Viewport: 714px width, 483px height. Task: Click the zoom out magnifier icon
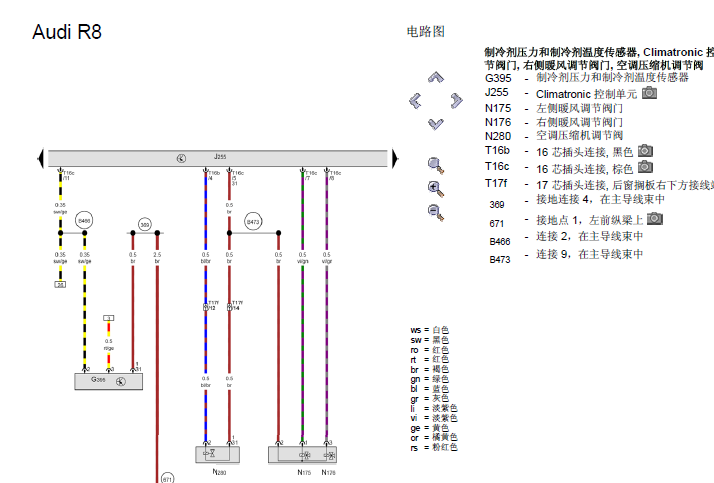point(436,212)
